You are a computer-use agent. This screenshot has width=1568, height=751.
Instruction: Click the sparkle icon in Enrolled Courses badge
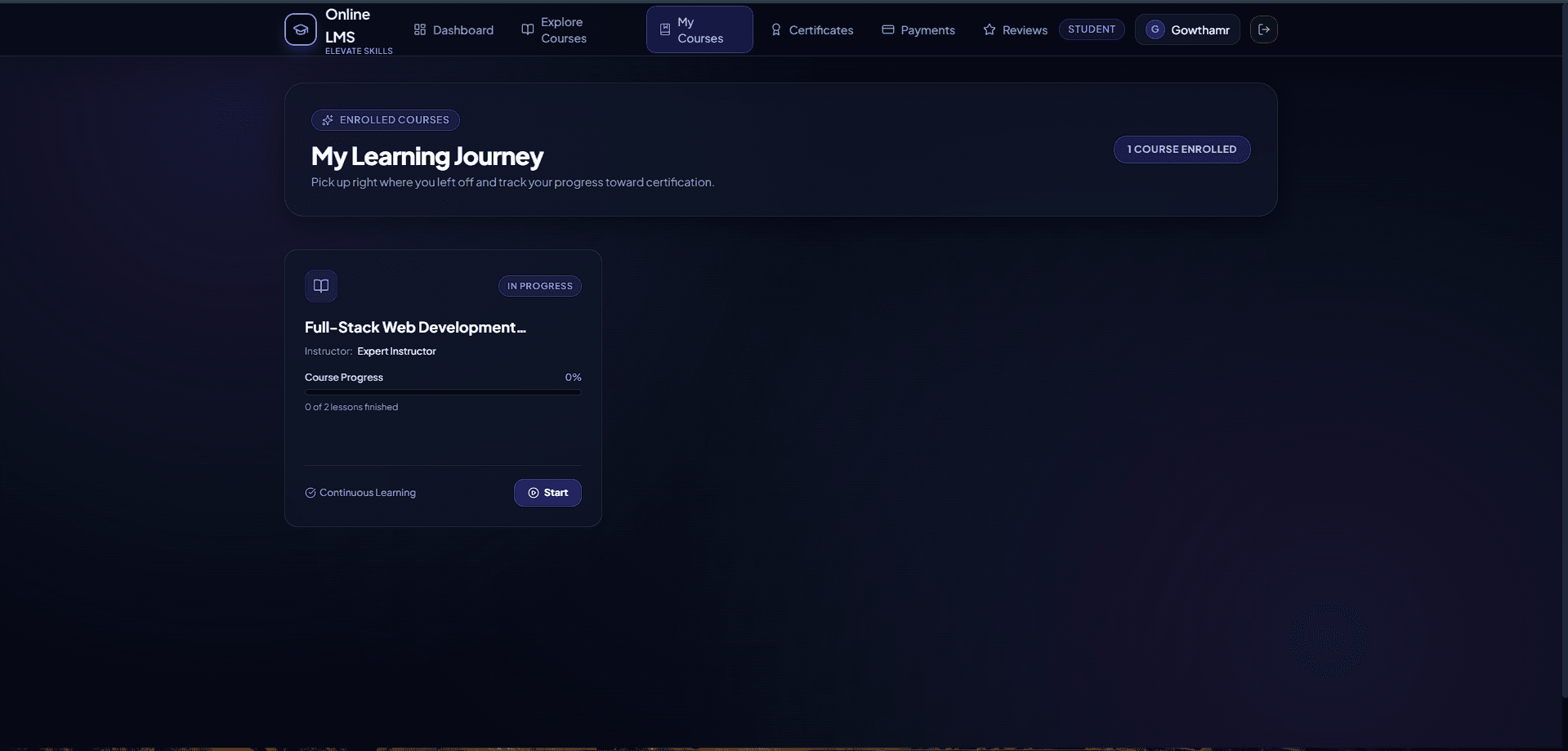(328, 120)
